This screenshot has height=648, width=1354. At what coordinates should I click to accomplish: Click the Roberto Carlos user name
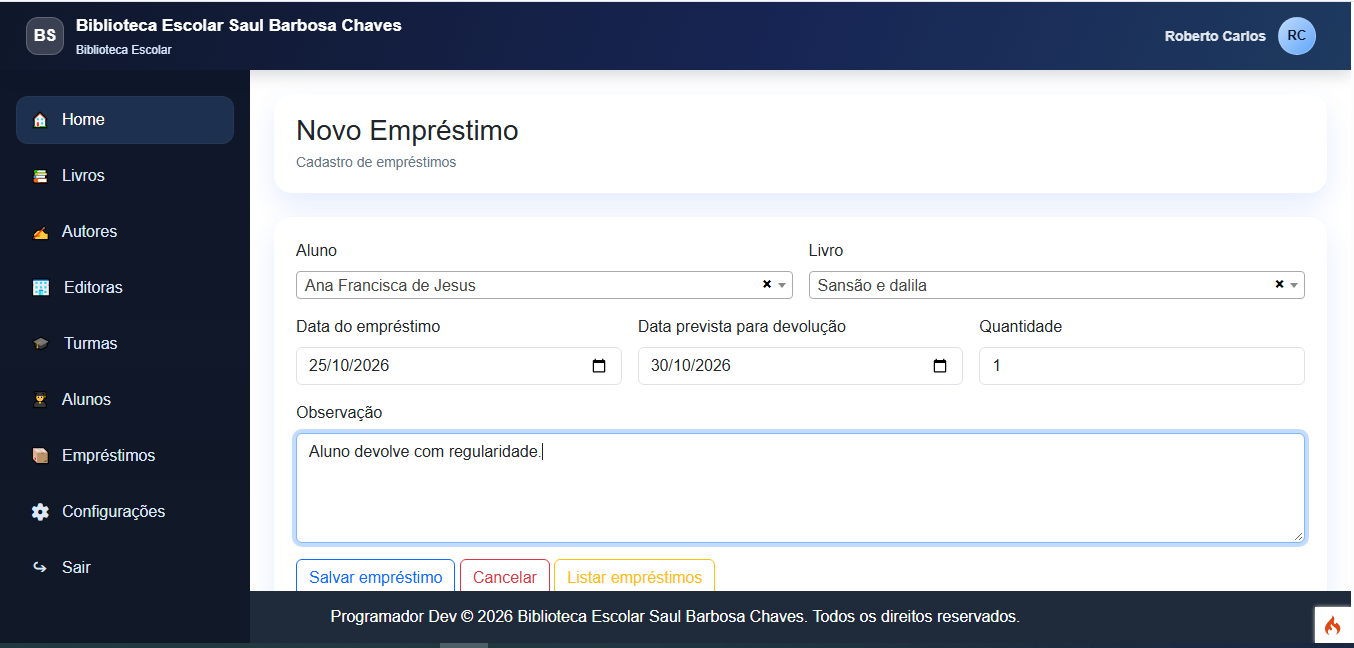pos(1215,36)
